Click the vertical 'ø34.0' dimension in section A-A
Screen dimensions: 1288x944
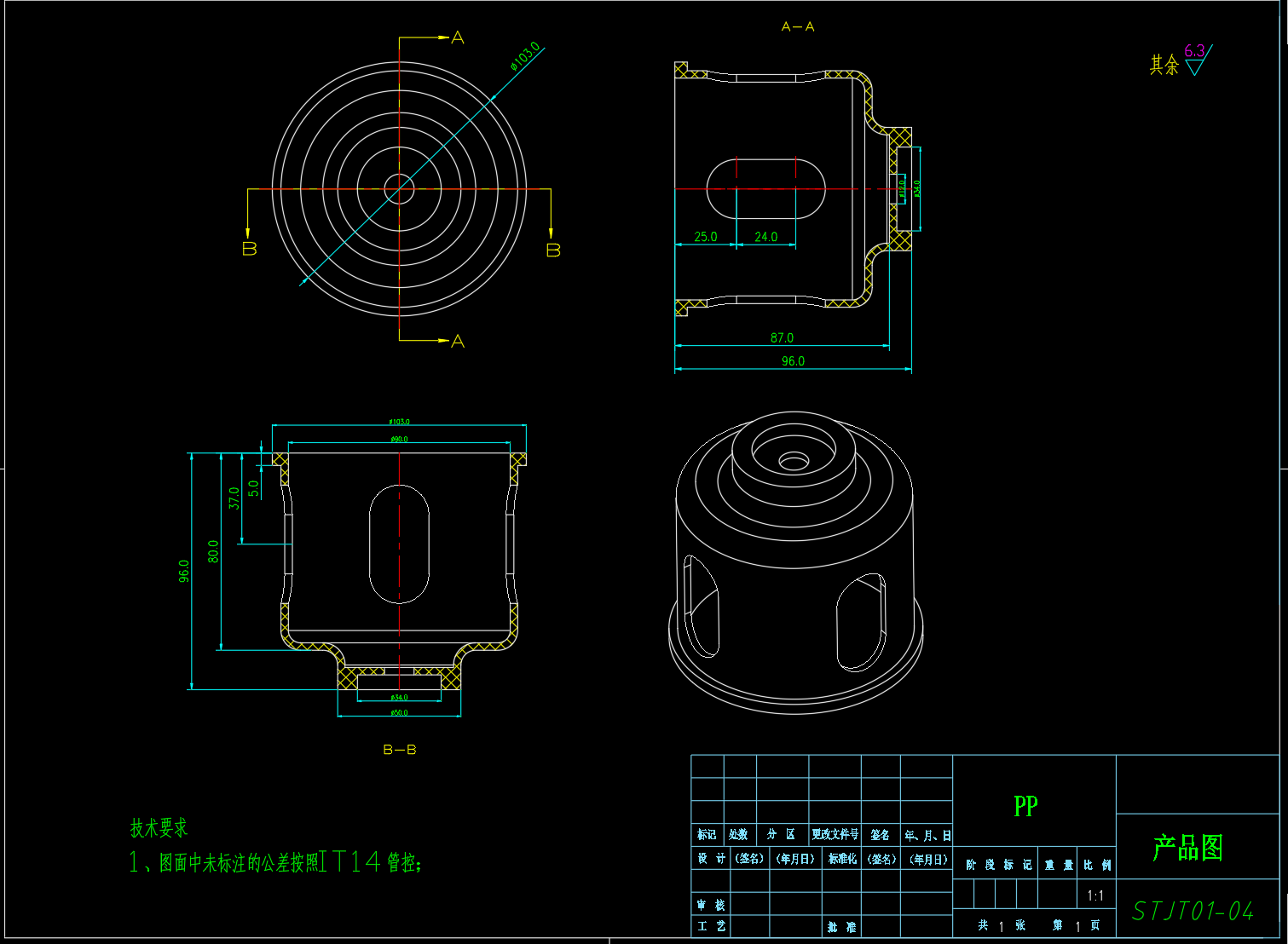[x=917, y=188]
